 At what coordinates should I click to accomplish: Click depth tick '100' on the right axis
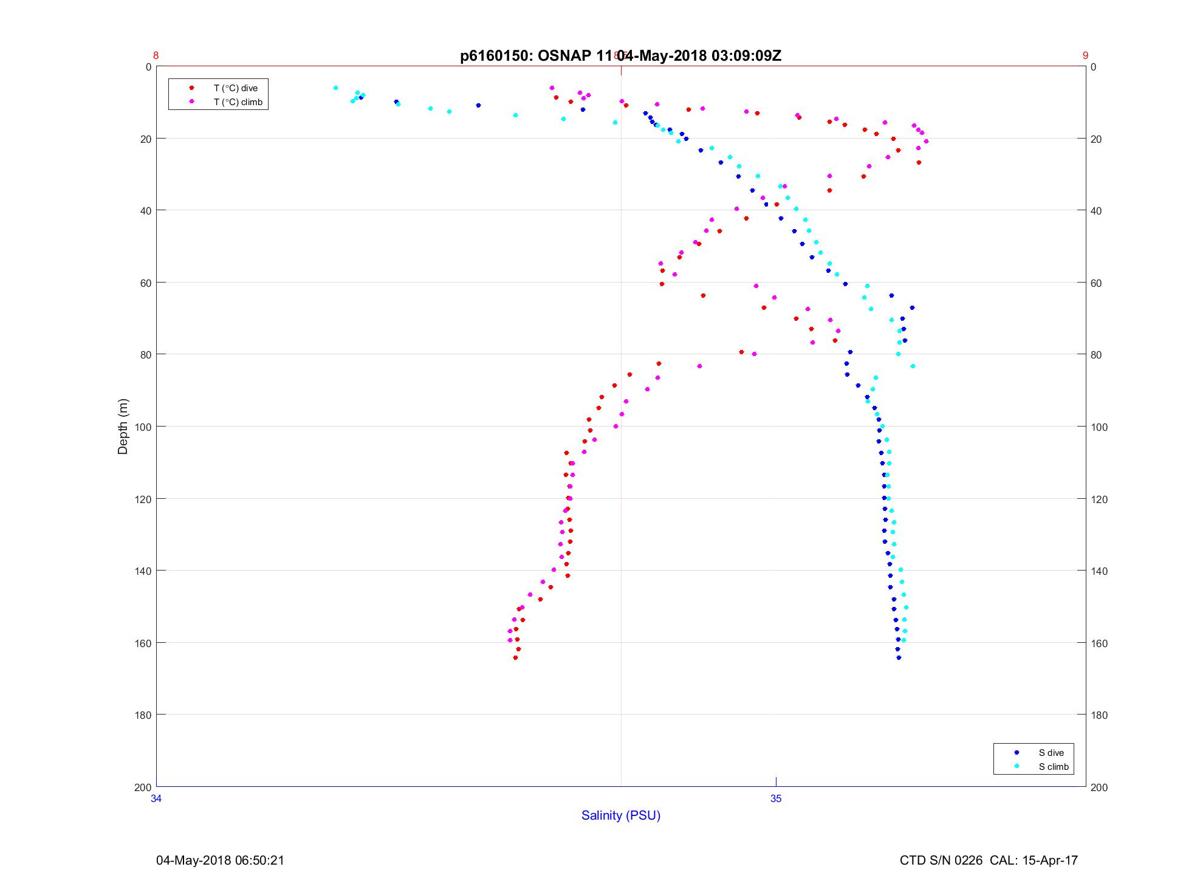tap(1100, 427)
